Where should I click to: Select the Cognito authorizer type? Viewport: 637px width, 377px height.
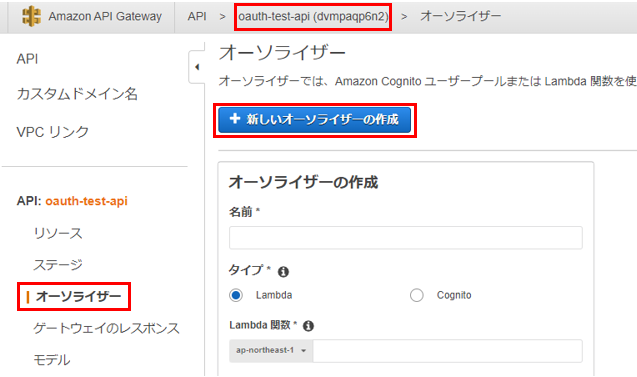coord(416,295)
